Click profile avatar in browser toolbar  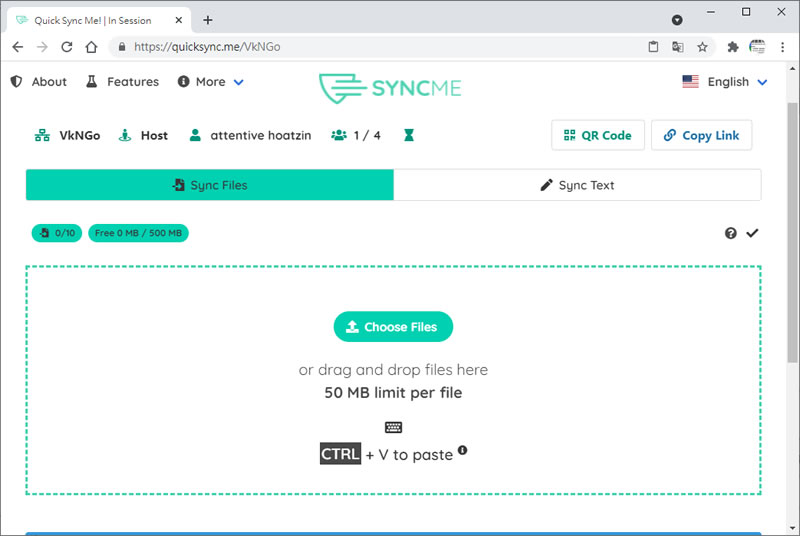coord(757,47)
